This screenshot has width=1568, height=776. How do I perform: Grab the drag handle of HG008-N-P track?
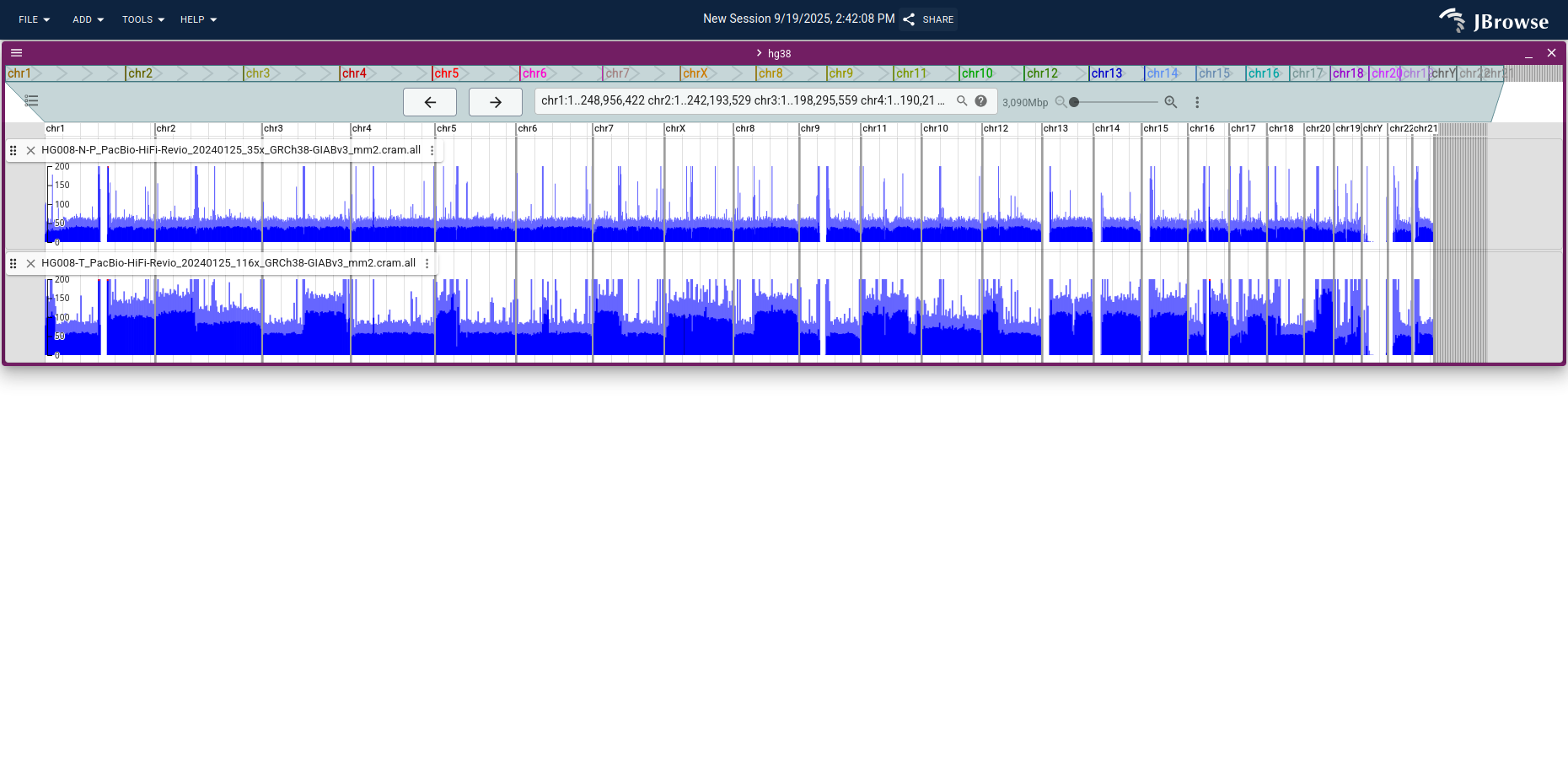point(13,150)
